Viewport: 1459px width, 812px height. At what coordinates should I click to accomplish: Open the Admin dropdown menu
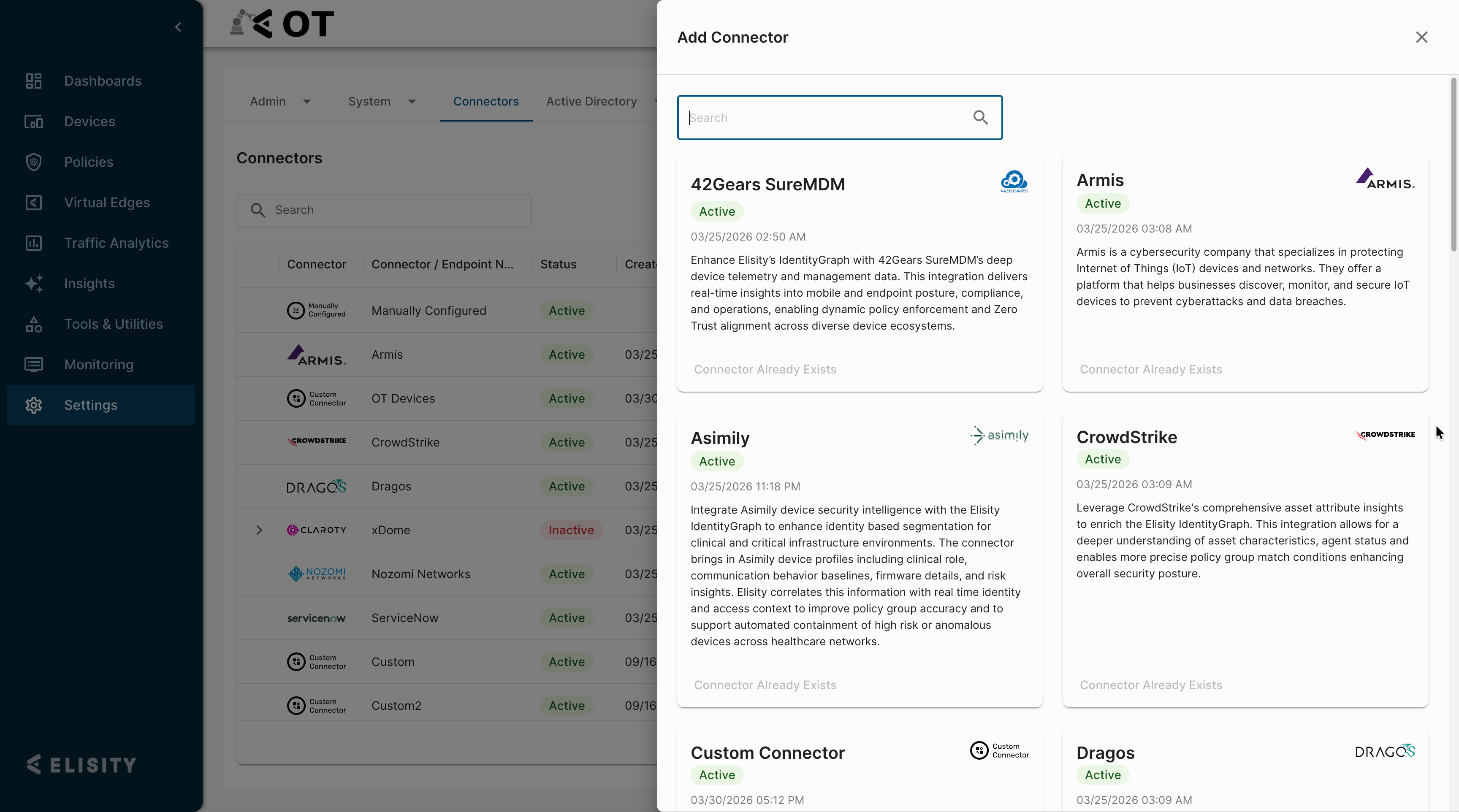pos(280,101)
